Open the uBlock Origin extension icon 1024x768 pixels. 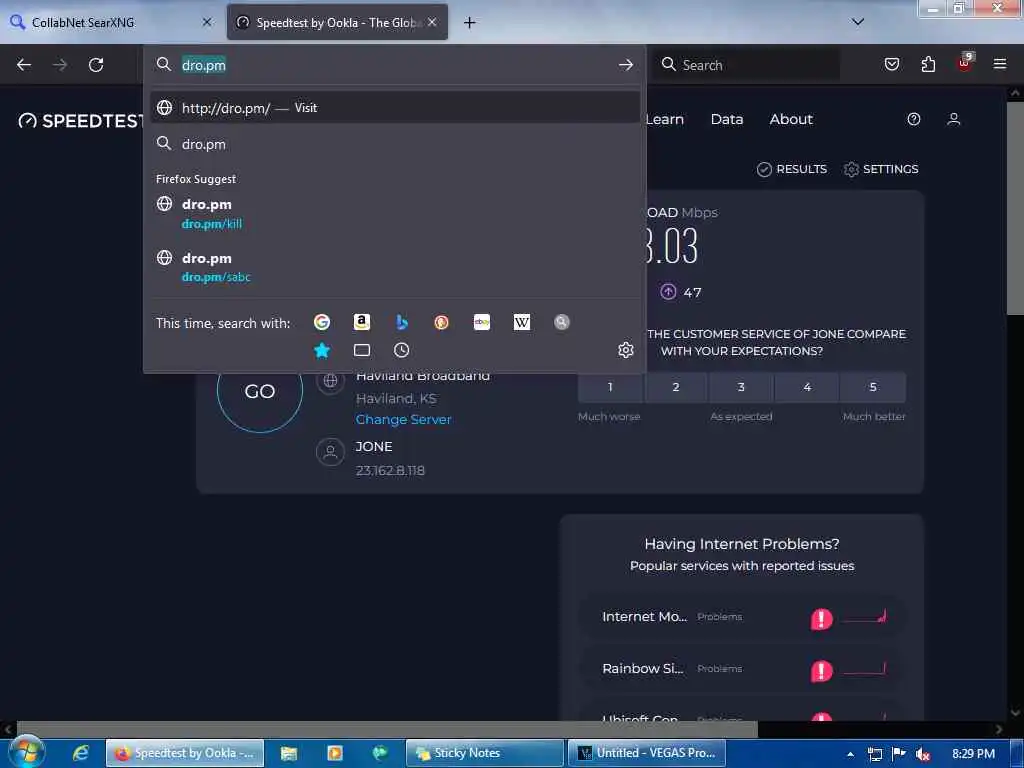(965, 63)
